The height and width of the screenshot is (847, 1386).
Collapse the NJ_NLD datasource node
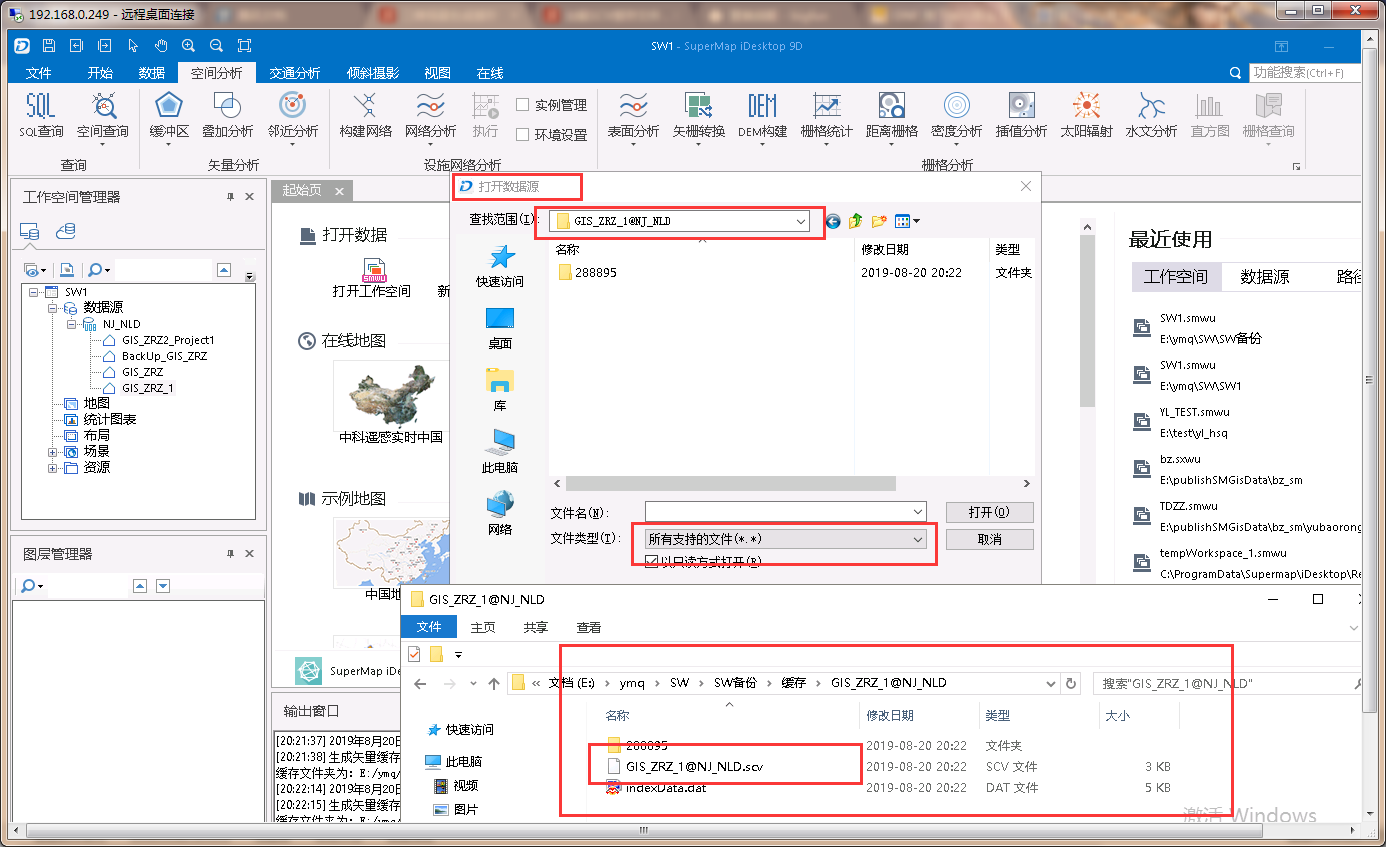click(x=71, y=324)
